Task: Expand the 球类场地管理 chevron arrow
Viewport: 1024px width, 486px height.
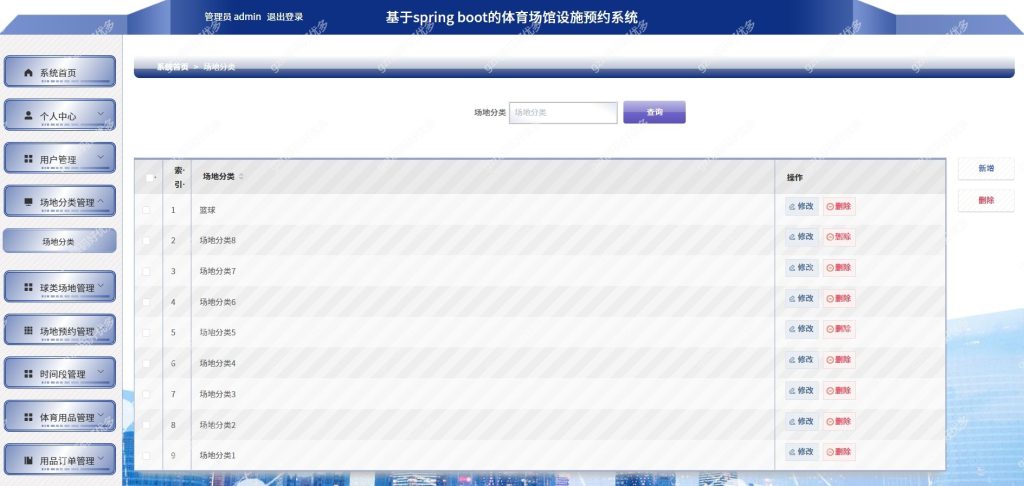Action: [x=101, y=285]
